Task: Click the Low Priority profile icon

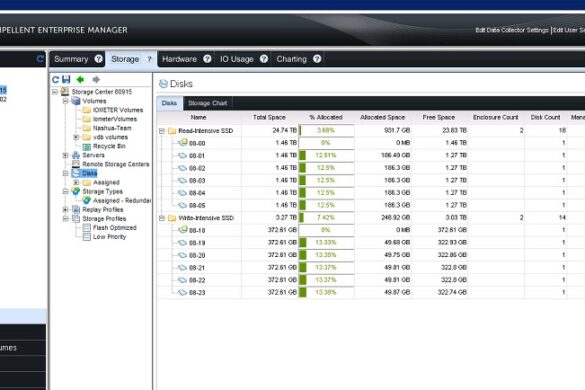Action: 87,237
